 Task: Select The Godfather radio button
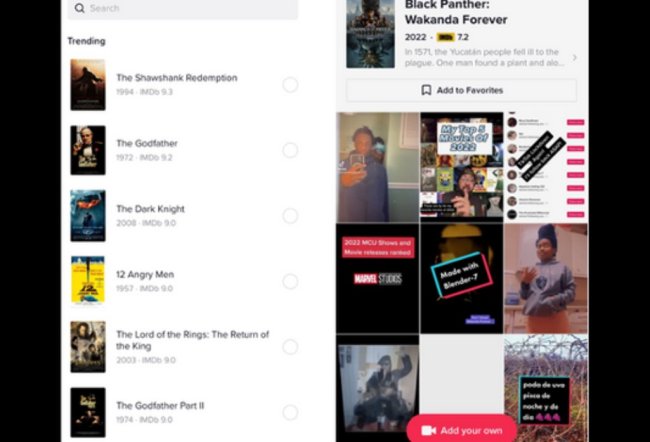[x=290, y=150]
